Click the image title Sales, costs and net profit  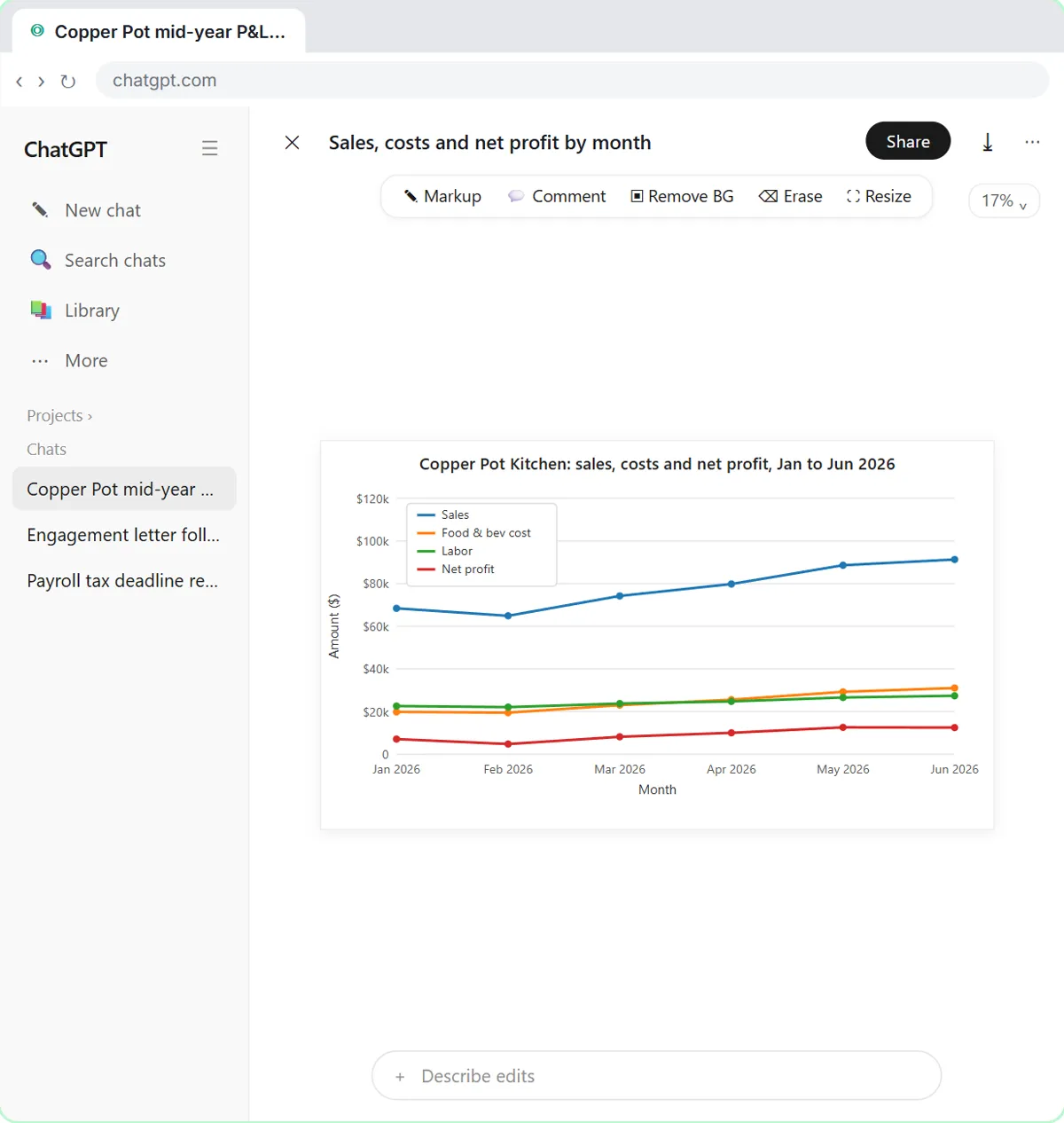pos(489,143)
